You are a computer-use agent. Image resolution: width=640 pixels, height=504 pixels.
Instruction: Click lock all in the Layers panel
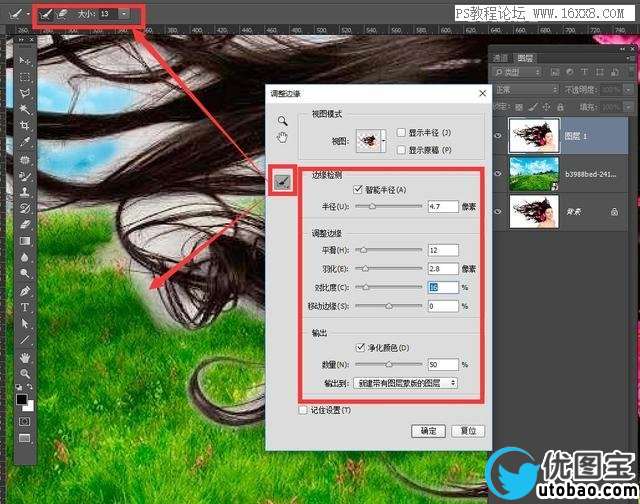tap(560, 107)
